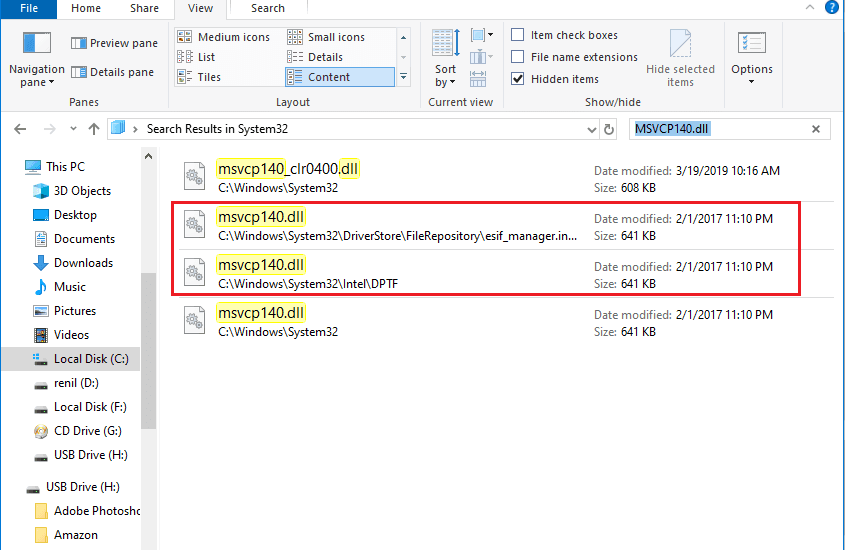The height and width of the screenshot is (550, 845).
Task: Select Local Disk (F:)
Action: coord(80,407)
